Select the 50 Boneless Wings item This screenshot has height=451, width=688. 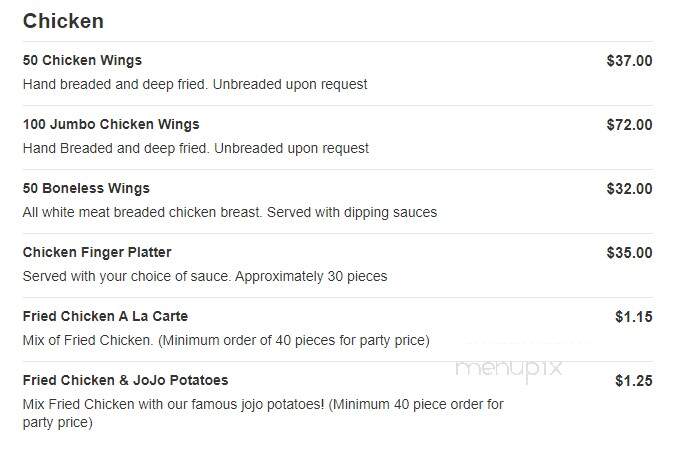(86, 188)
